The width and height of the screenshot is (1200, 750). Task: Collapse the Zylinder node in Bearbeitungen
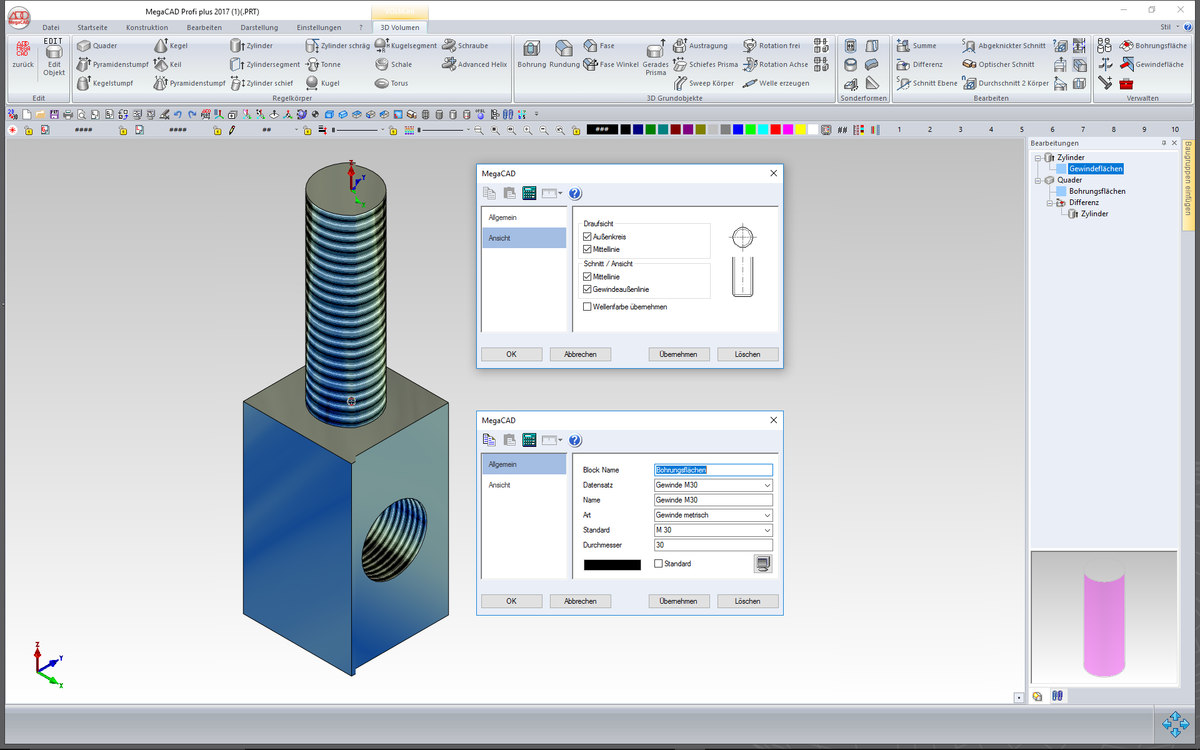[x=1037, y=157]
